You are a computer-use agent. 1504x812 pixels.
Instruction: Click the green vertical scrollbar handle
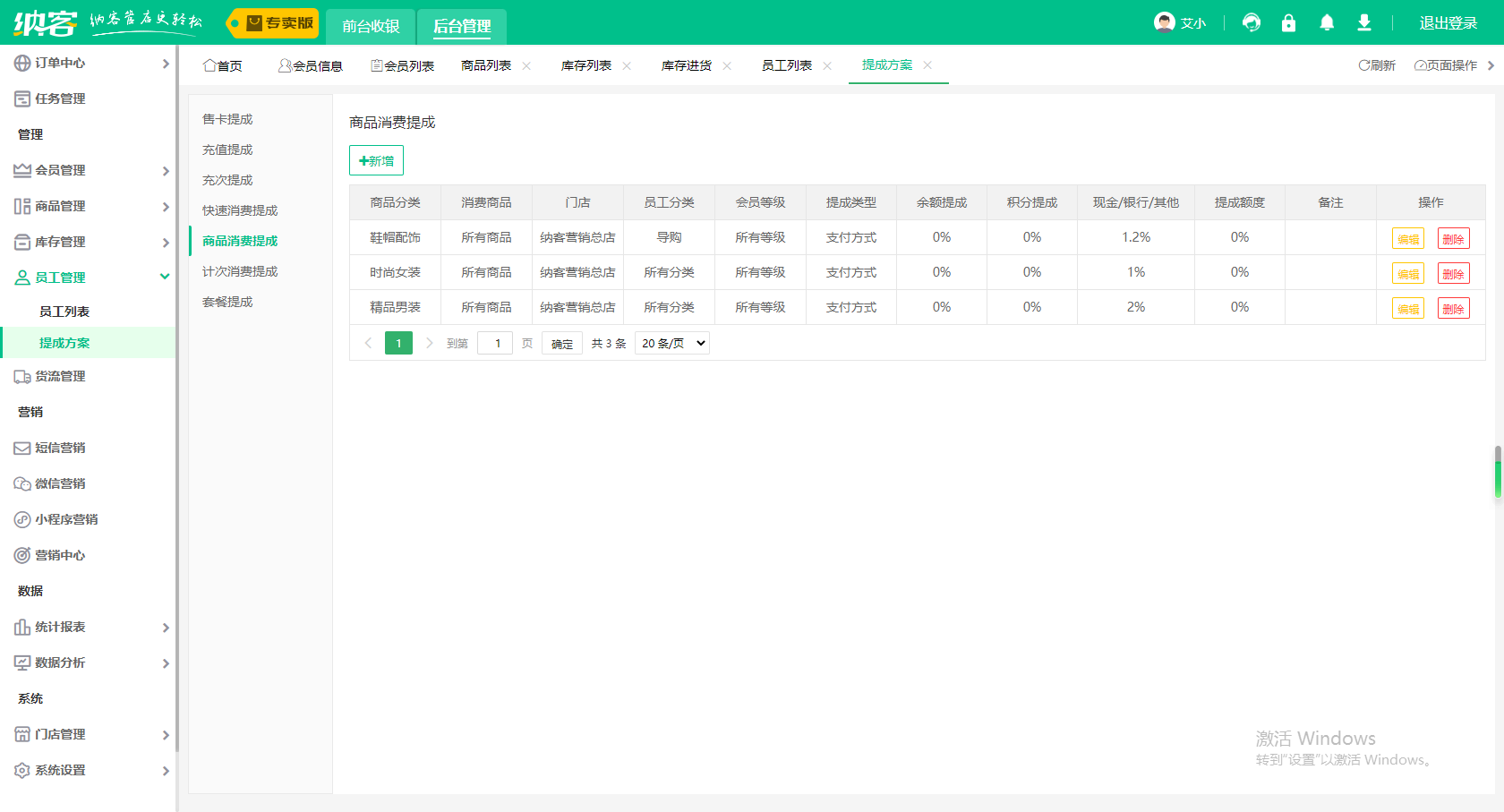(1498, 472)
